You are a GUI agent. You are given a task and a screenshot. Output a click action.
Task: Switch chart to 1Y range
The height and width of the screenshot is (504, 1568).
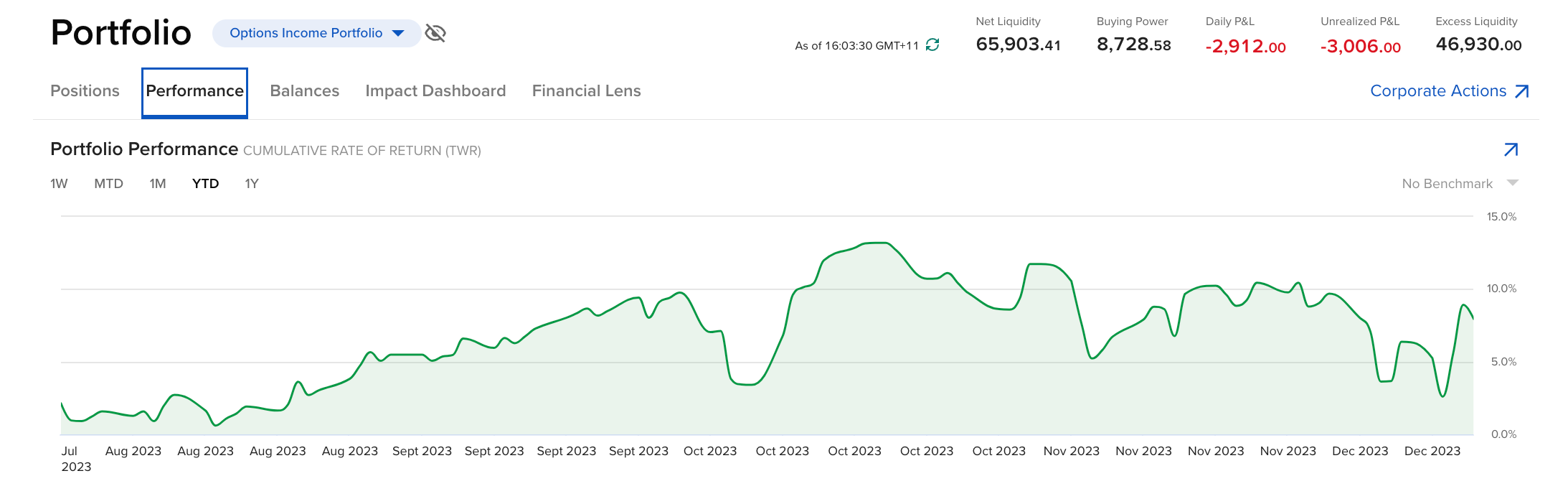click(252, 184)
